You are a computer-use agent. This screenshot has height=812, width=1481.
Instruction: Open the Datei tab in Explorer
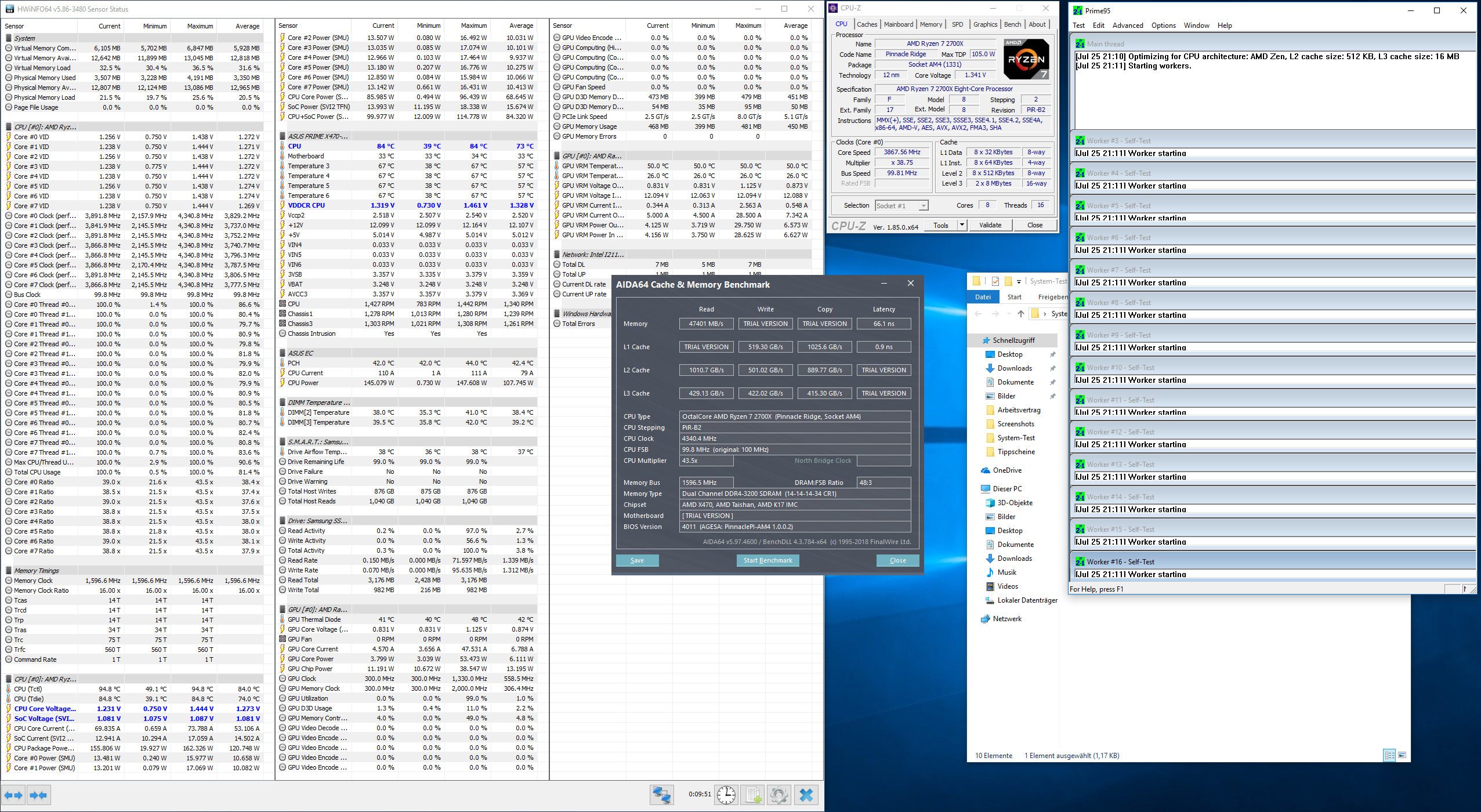pos(983,297)
